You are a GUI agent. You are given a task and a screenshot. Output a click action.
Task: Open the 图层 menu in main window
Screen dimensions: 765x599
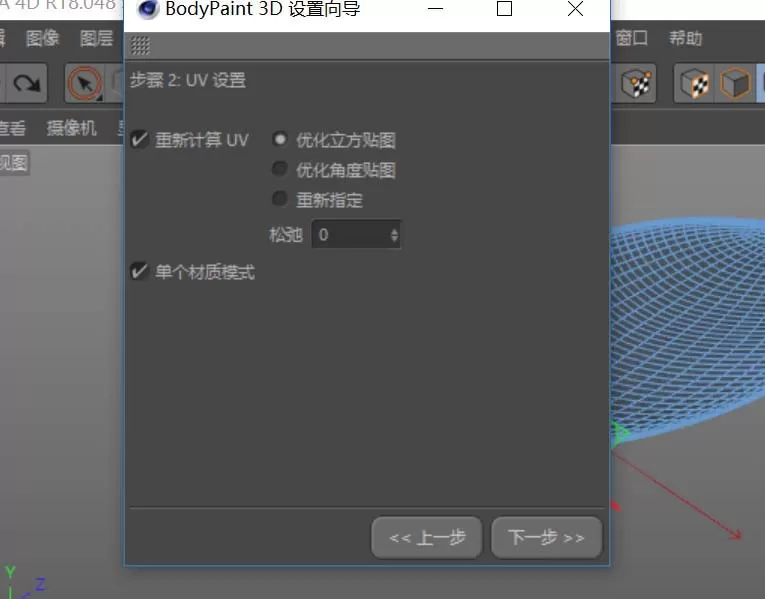(x=96, y=38)
